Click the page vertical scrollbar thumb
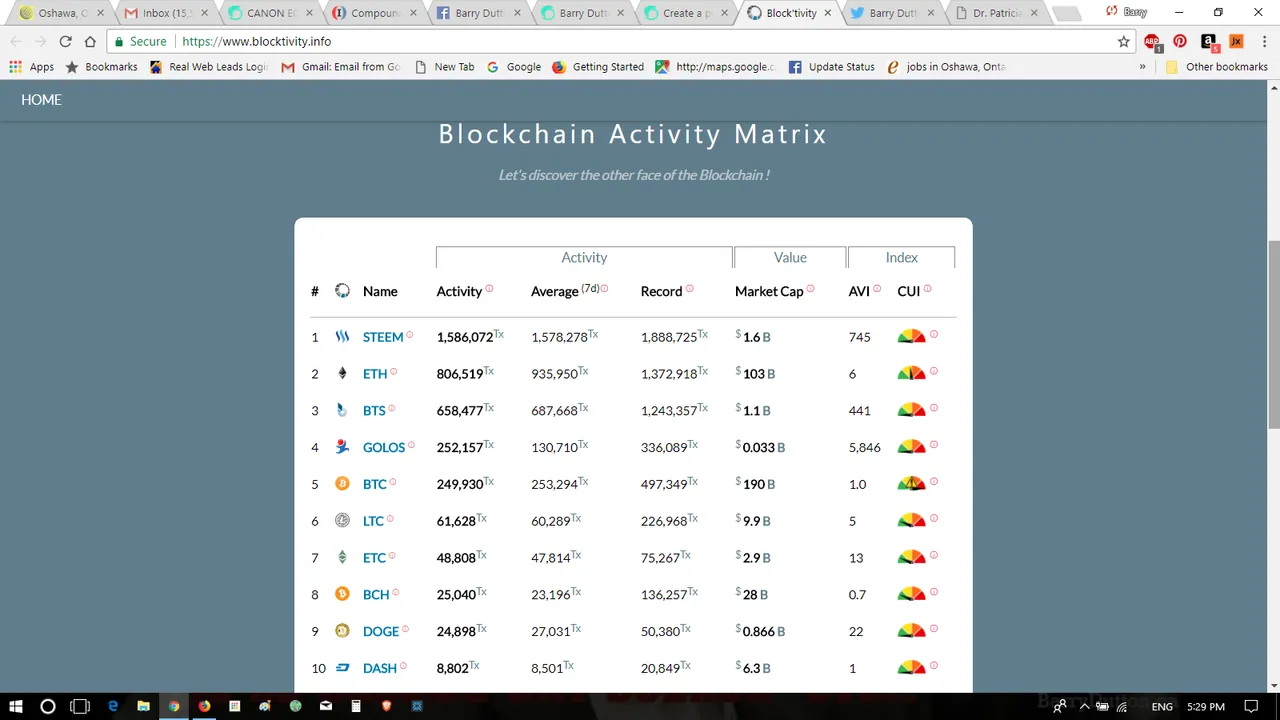1280x720 pixels. pos(1273,335)
